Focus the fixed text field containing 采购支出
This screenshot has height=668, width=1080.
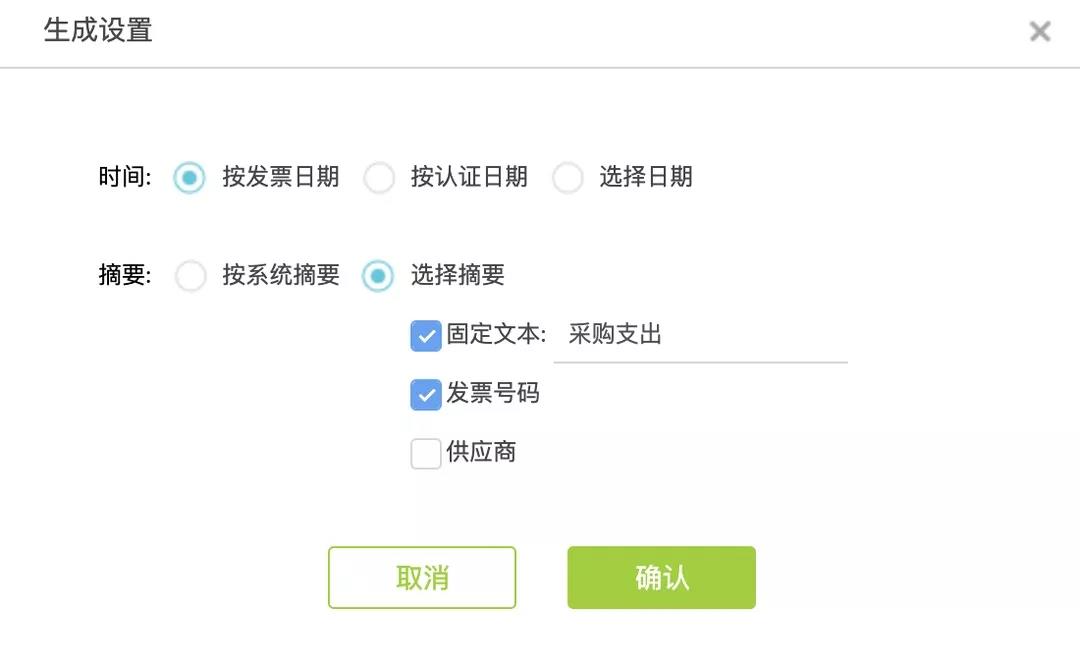(700, 336)
